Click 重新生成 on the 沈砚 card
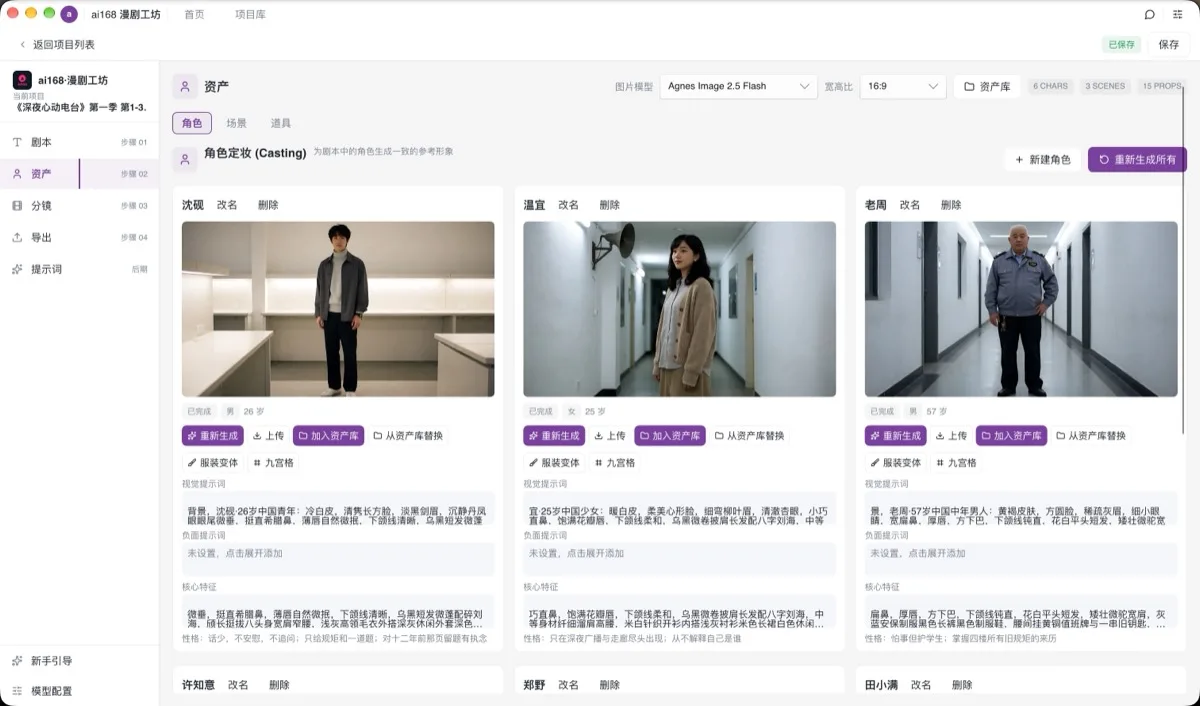 coord(213,436)
